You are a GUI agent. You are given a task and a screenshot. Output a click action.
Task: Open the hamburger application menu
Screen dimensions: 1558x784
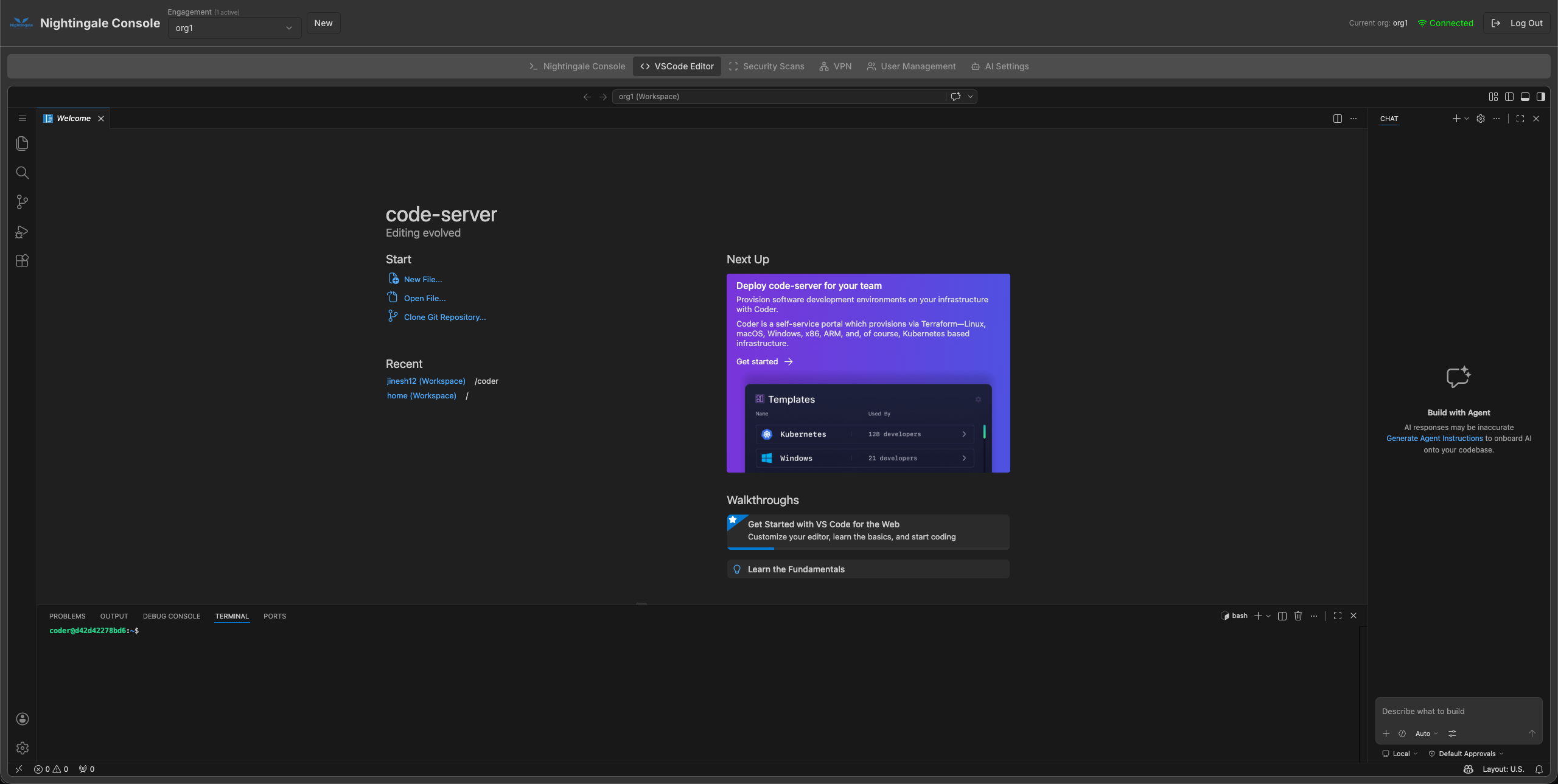click(23, 119)
